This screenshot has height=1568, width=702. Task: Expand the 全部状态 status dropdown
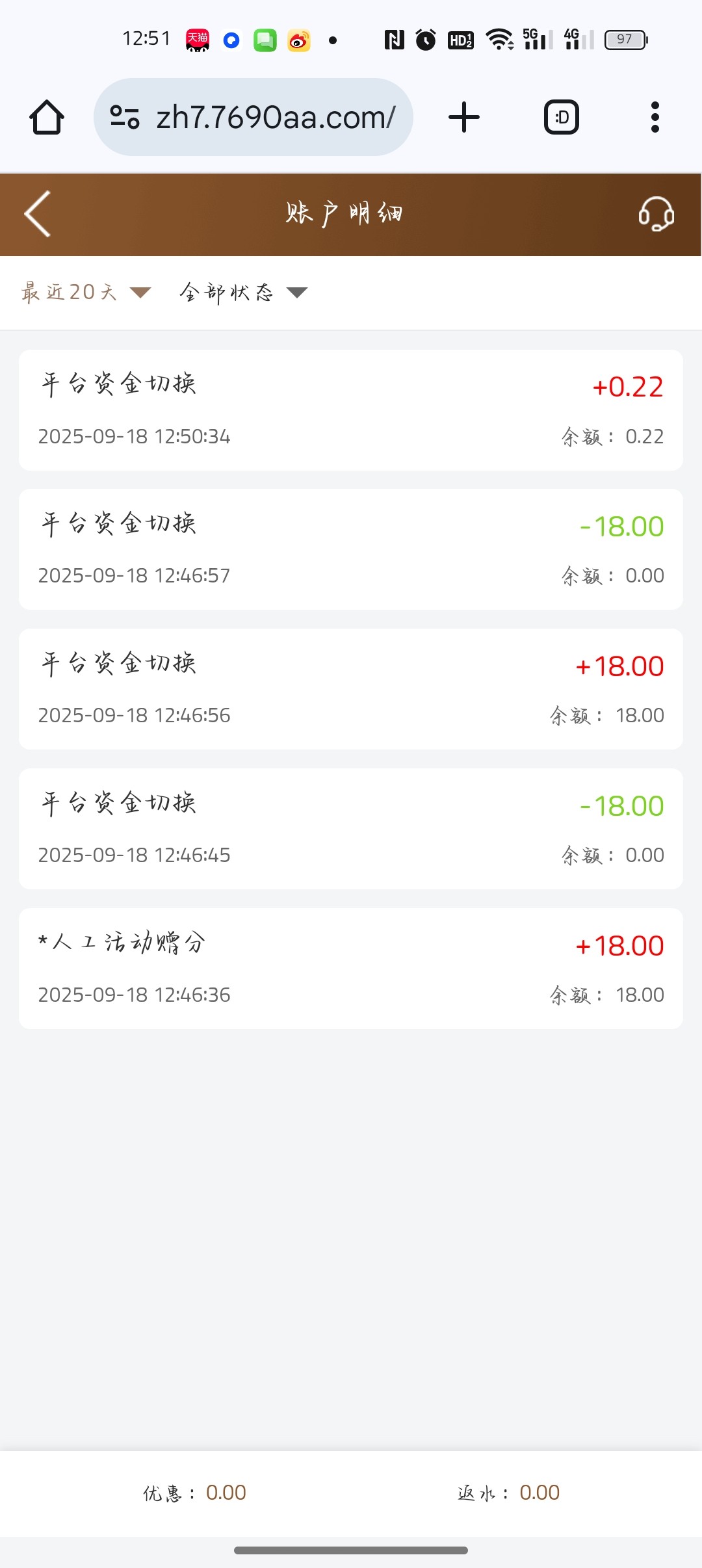coord(226,293)
